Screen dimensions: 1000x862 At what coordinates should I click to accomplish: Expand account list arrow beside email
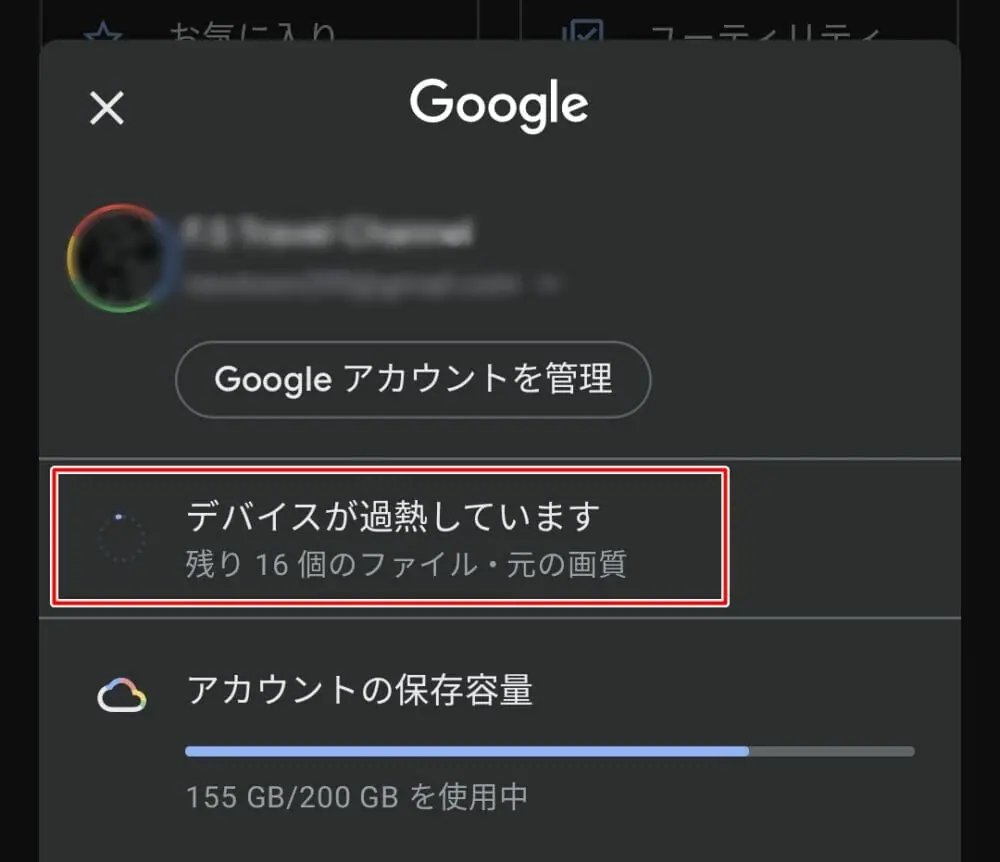point(547,285)
